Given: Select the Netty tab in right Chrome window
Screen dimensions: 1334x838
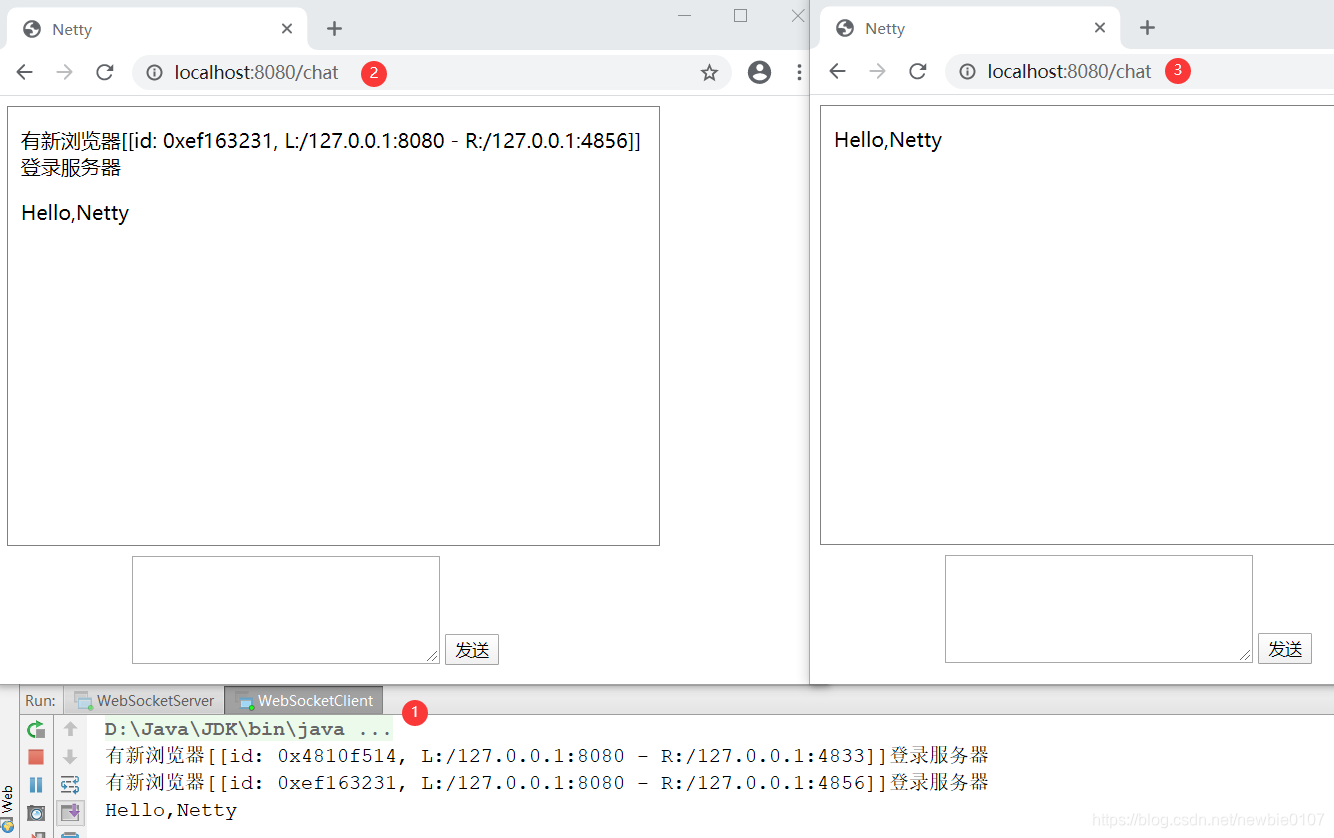Looking at the screenshot, I should [971, 28].
